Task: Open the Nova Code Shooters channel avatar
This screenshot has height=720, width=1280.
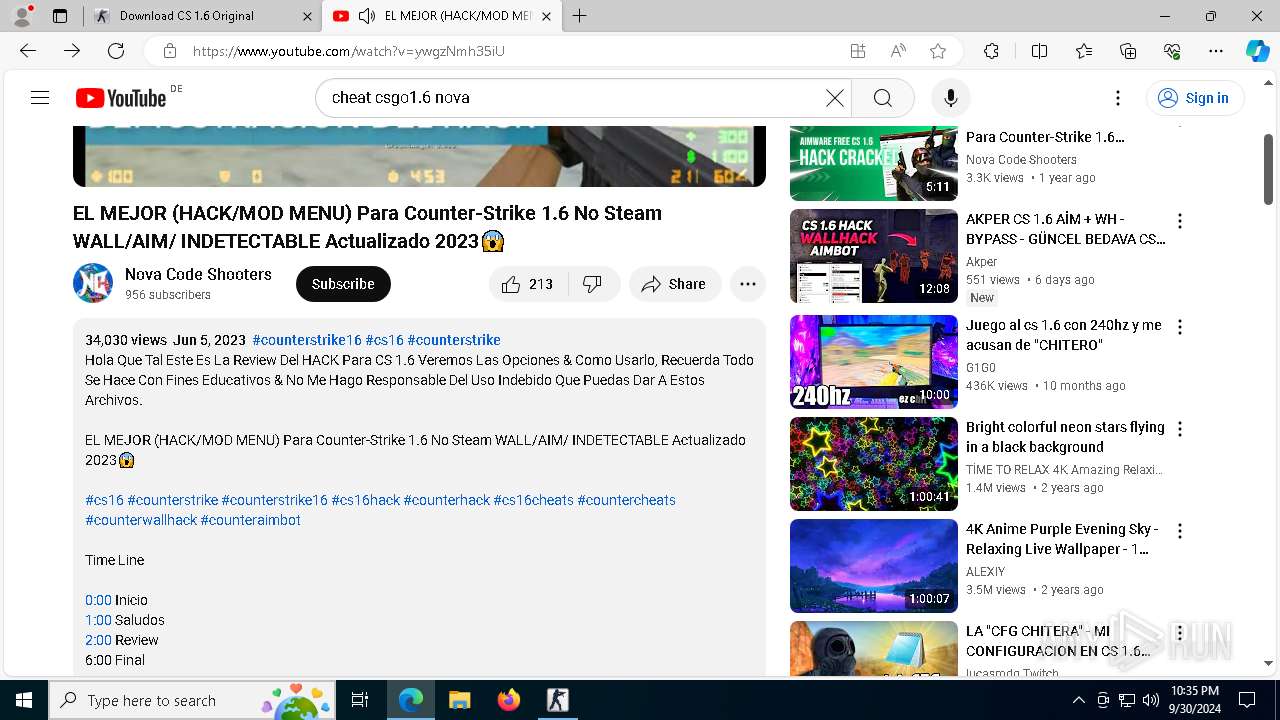Action: pyautogui.click(x=93, y=283)
